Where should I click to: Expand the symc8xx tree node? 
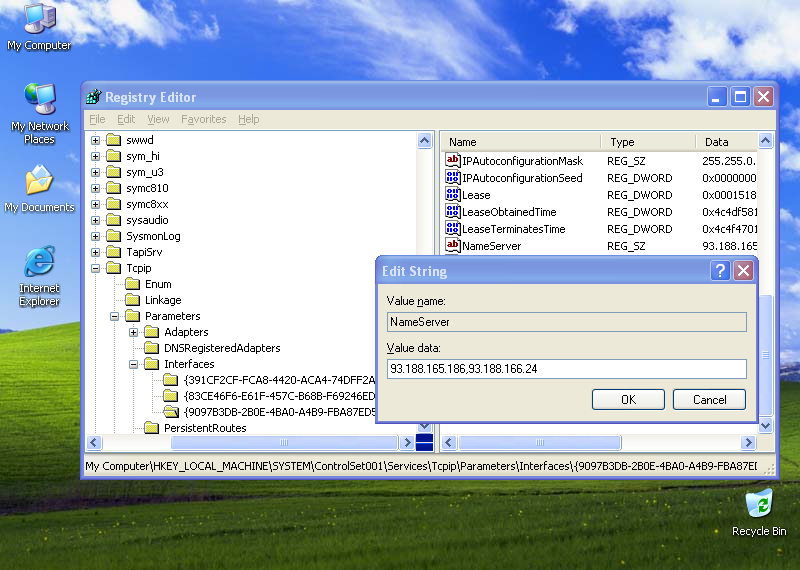tap(95, 204)
